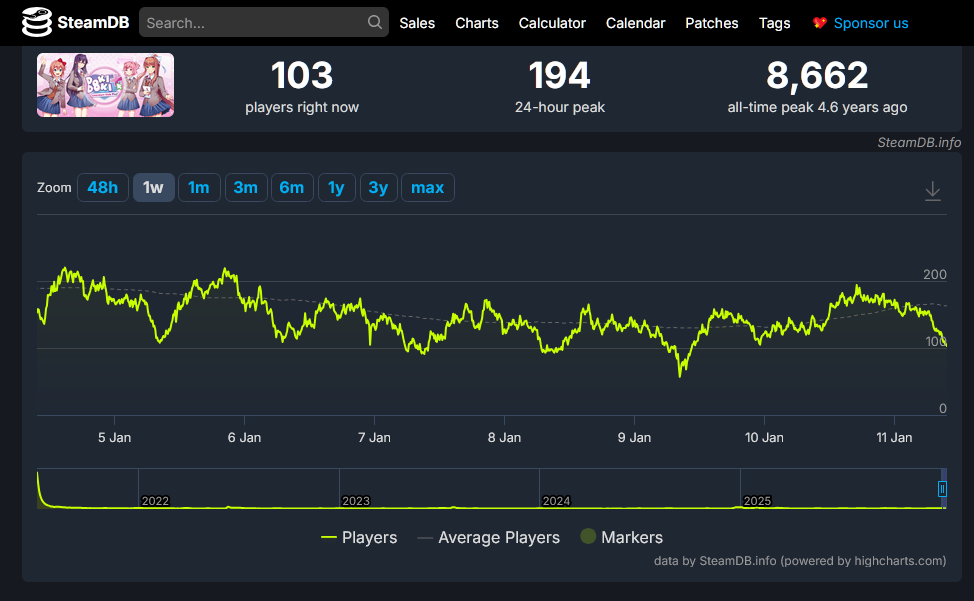
Task: Open the Calendar page
Action: [635, 23]
